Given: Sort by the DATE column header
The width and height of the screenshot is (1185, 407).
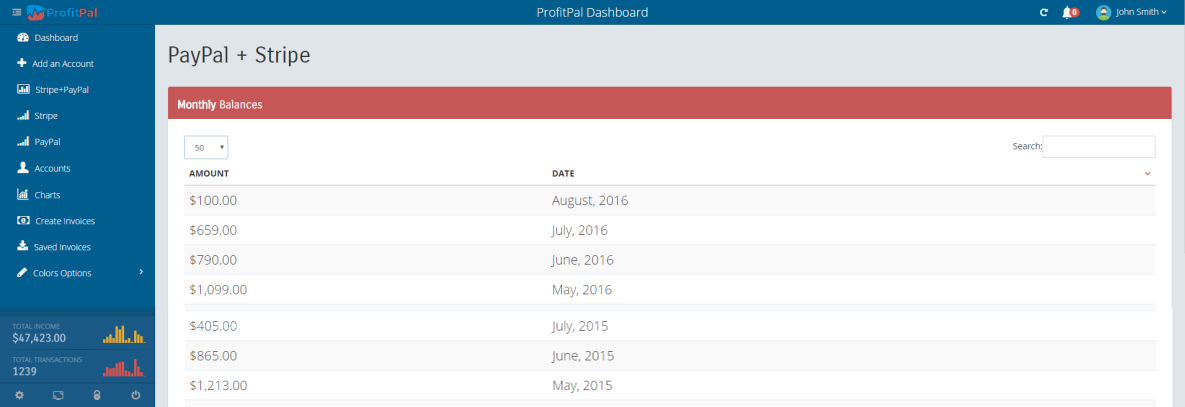Looking at the screenshot, I should (x=563, y=174).
